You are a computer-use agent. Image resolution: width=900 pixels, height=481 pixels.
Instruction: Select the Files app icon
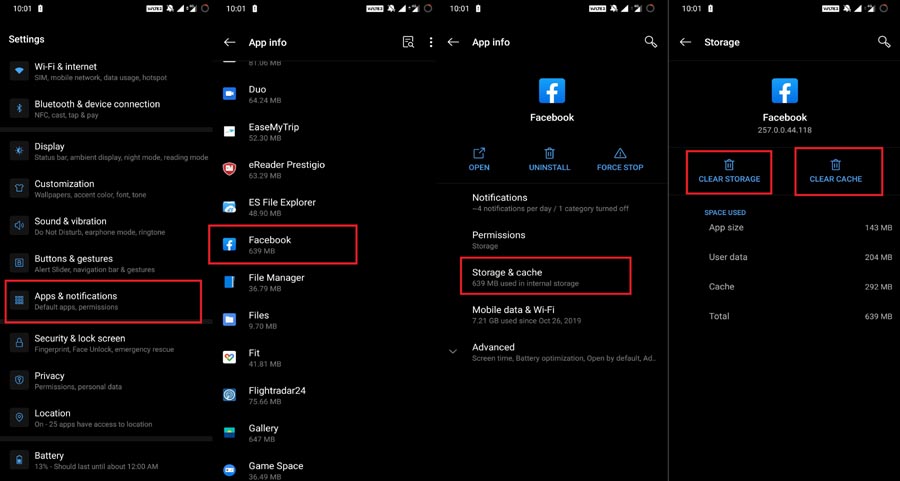[230, 320]
